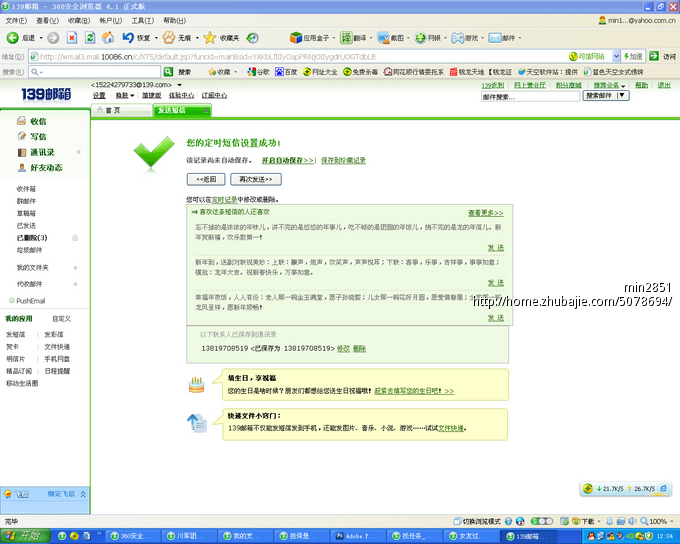Expand 代收邮件 with plus sign
The width and height of the screenshot is (680, 544).
75,284
